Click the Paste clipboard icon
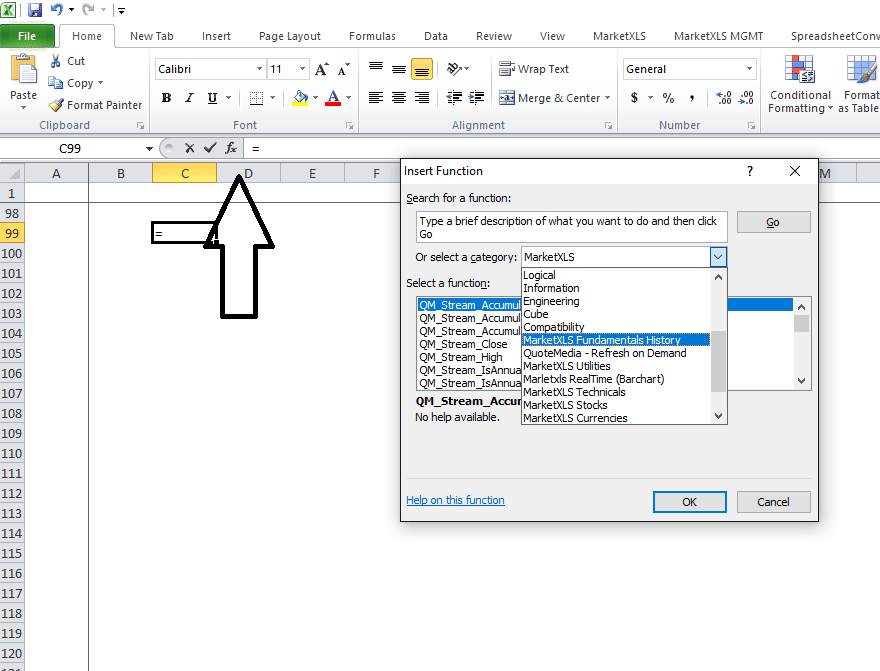This screenshot has height=671, width=880. (x=24, y=69)
